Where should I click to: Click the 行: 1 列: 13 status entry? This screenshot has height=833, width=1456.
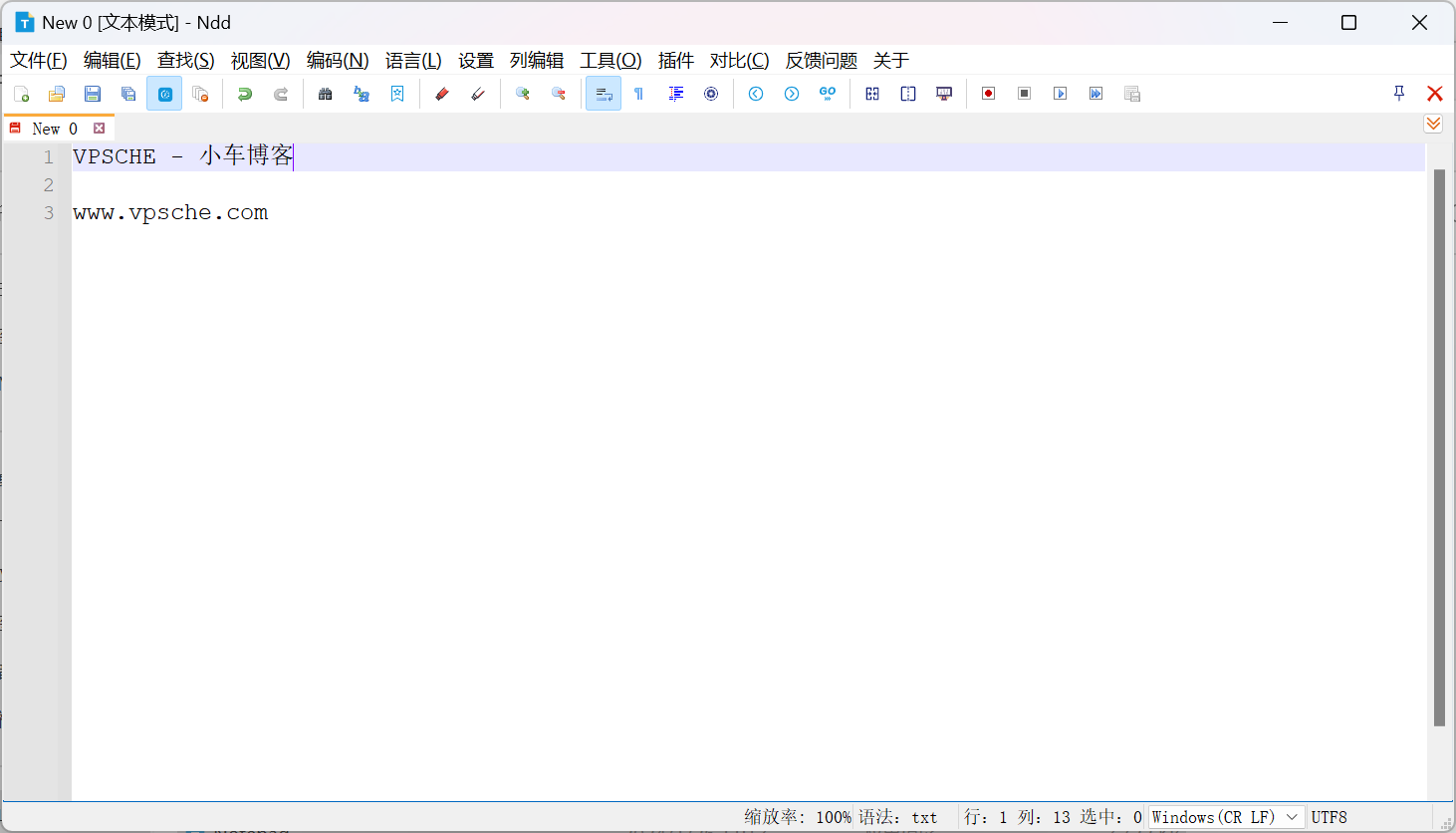pyautogui.click(x=1017, y=817)
